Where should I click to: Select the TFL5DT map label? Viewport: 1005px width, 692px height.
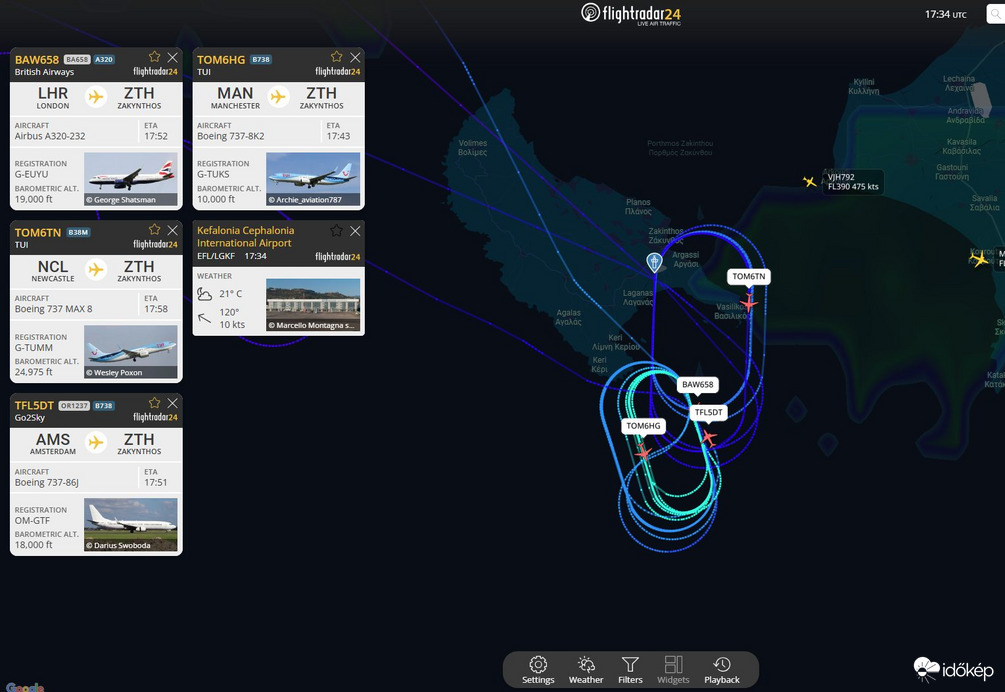708,412
